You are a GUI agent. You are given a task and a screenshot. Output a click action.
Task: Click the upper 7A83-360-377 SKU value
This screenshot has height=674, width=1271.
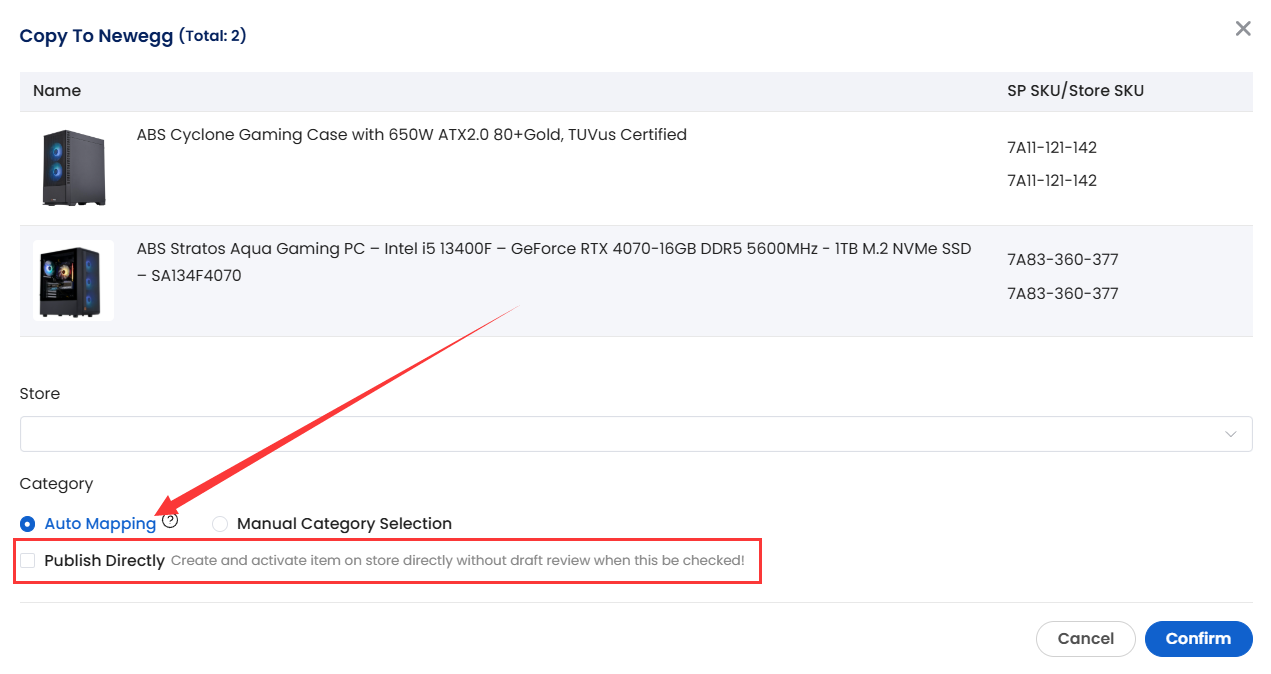click(1062, 260)
